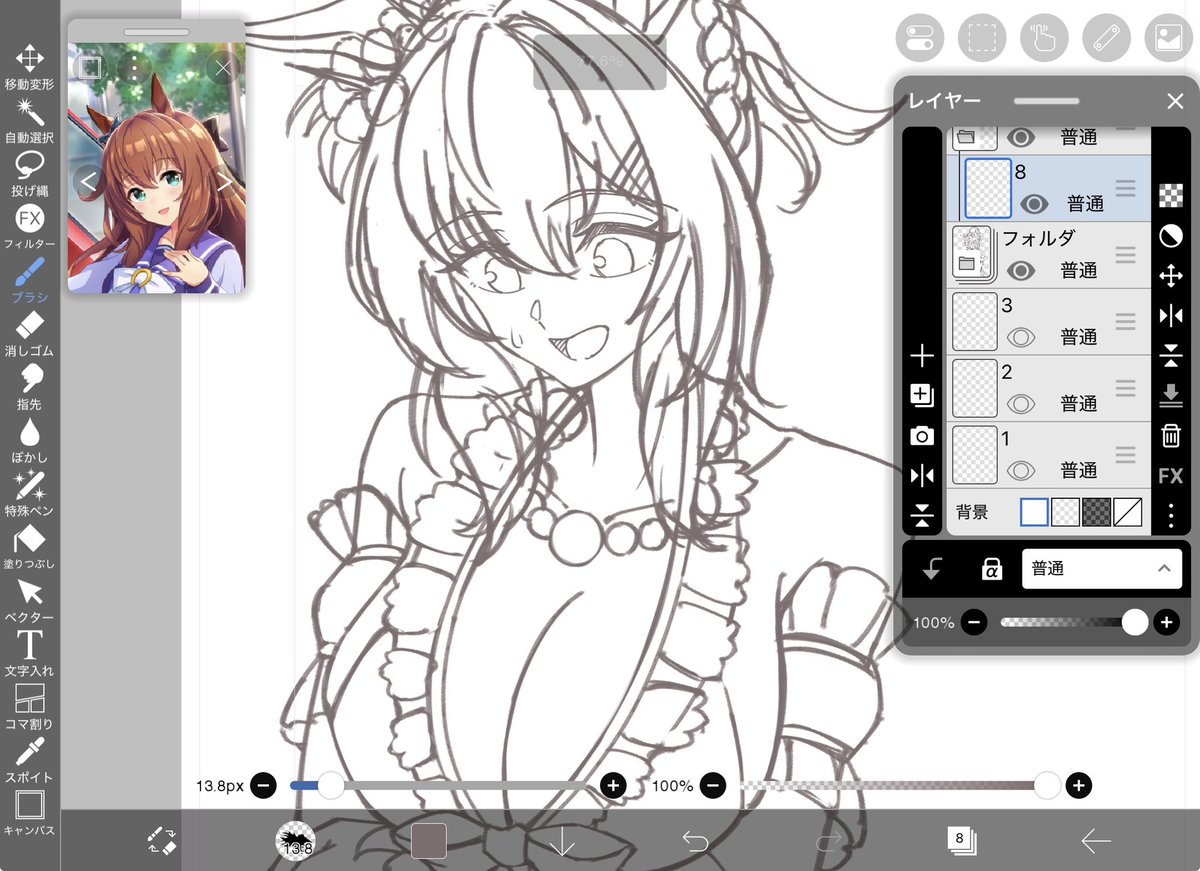Hide toolbars with the down arrow in bottom bar
Screen dimensions: 1200x871
tap(562, 842)
